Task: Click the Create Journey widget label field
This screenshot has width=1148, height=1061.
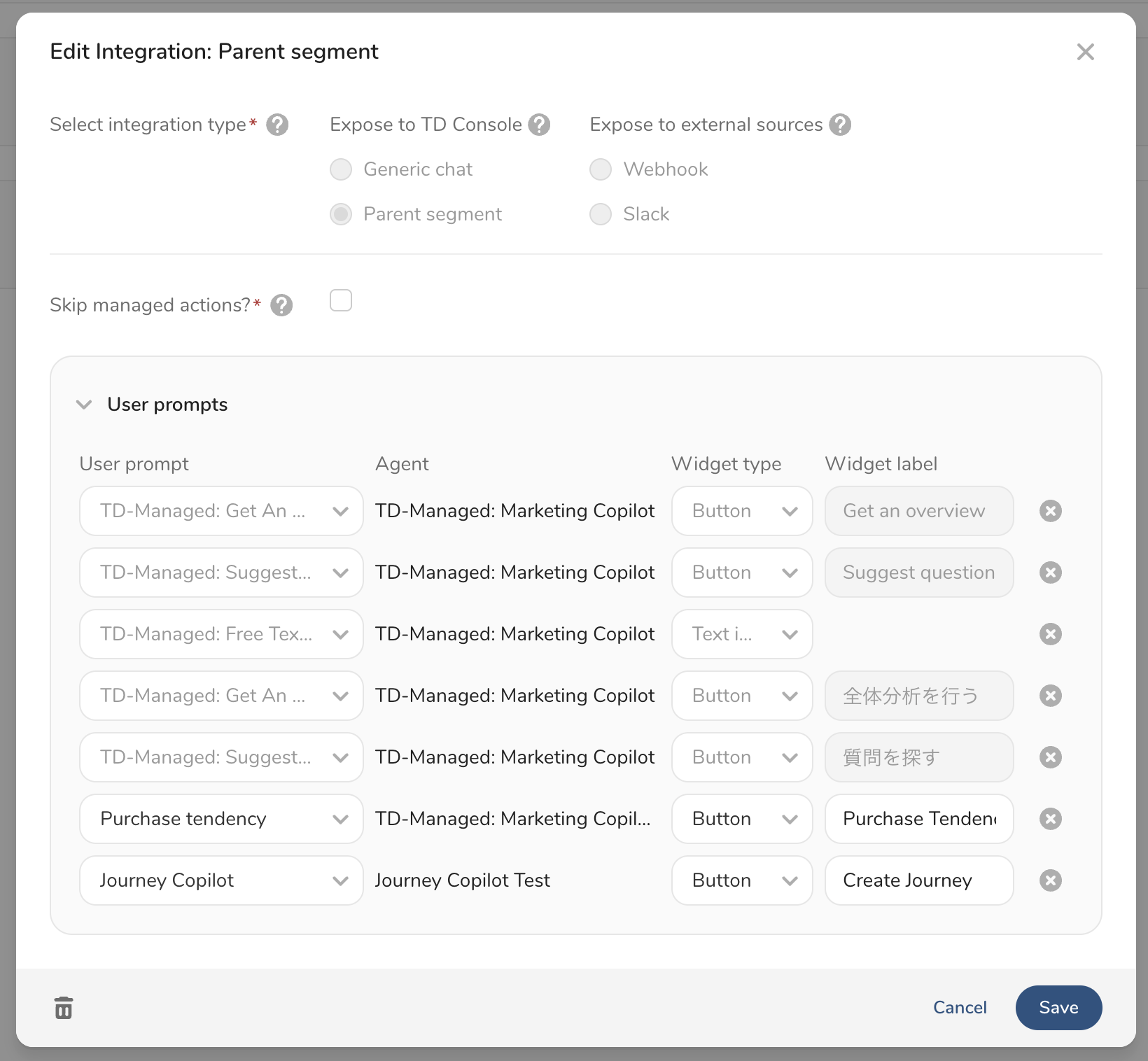Action: [x=918, y=880]
